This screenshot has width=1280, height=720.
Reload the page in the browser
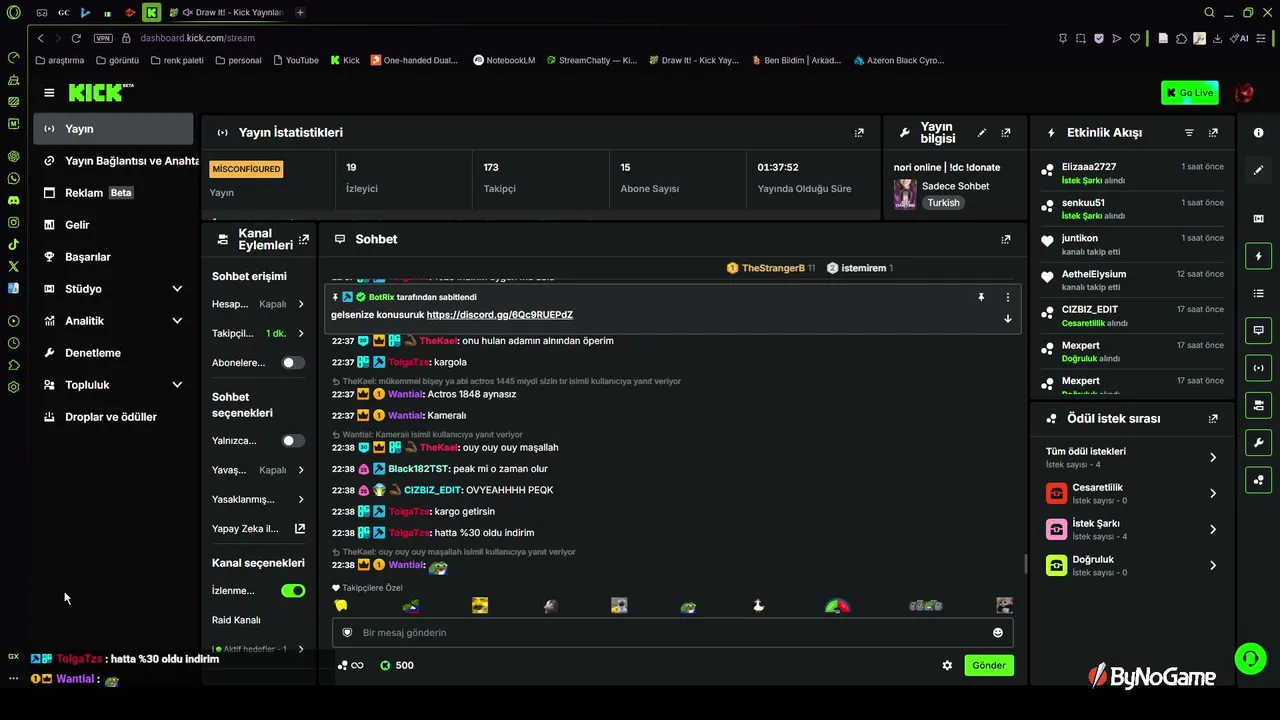coord(75,38)
